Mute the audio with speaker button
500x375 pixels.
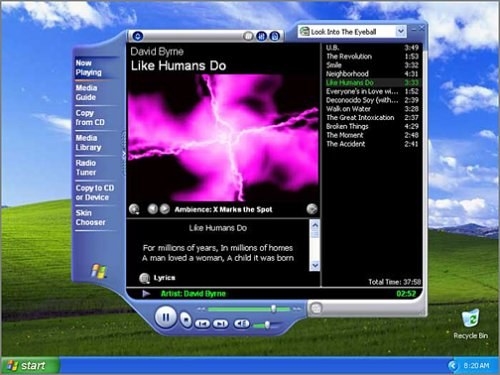242,323
